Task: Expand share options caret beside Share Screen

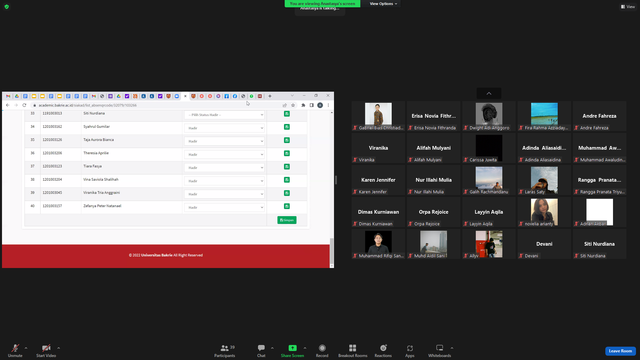Action: pyautogui.click(x=305, y=348)
